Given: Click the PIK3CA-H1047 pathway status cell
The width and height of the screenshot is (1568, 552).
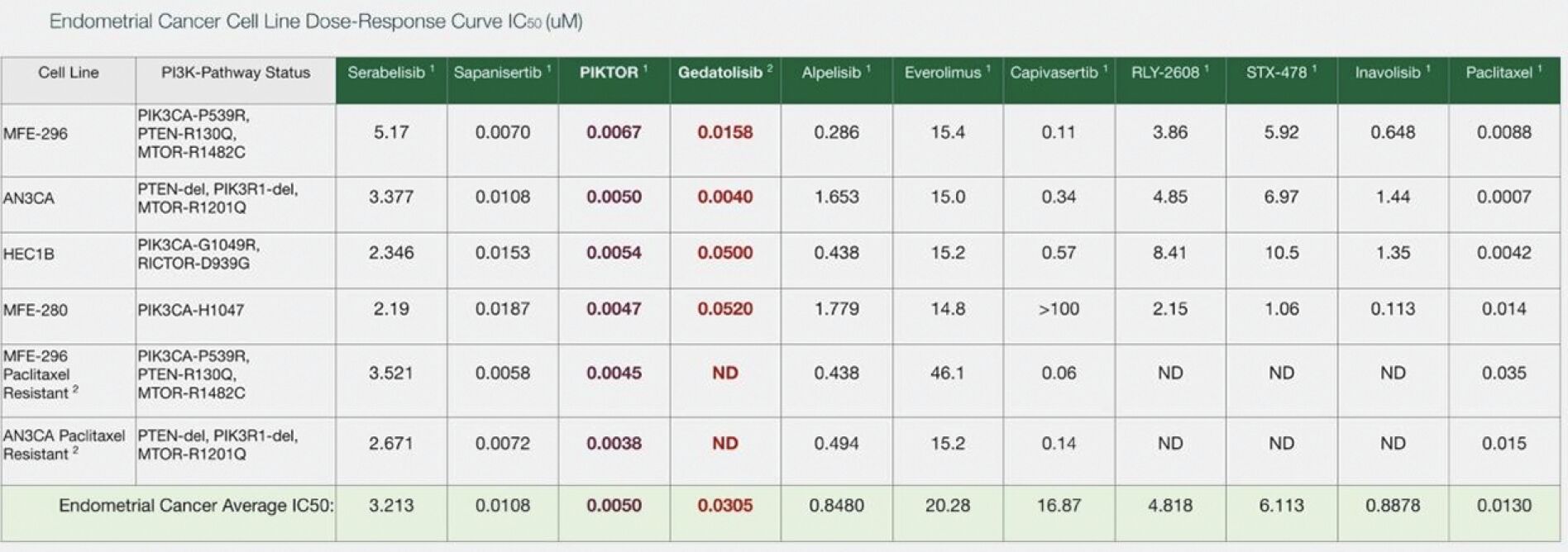Looking at the screenshot, I should (191, 310).
